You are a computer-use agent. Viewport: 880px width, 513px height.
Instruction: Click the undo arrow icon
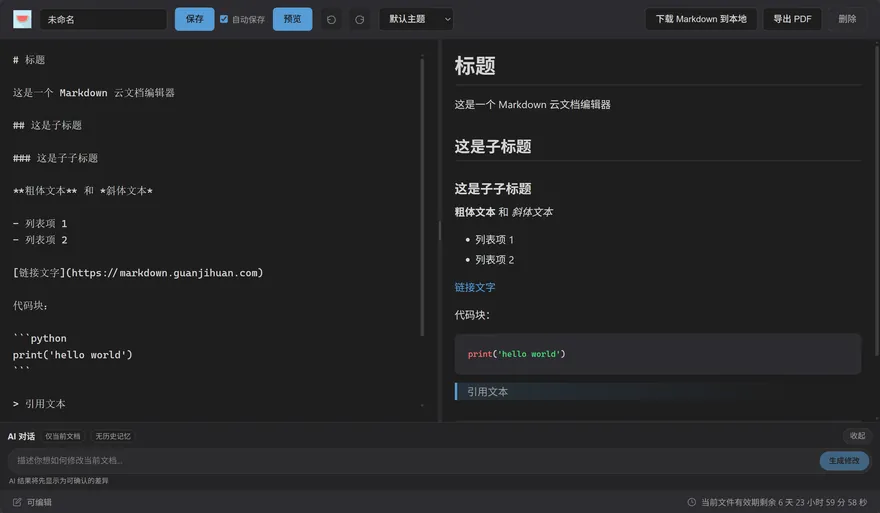click(x=331, y=20)
